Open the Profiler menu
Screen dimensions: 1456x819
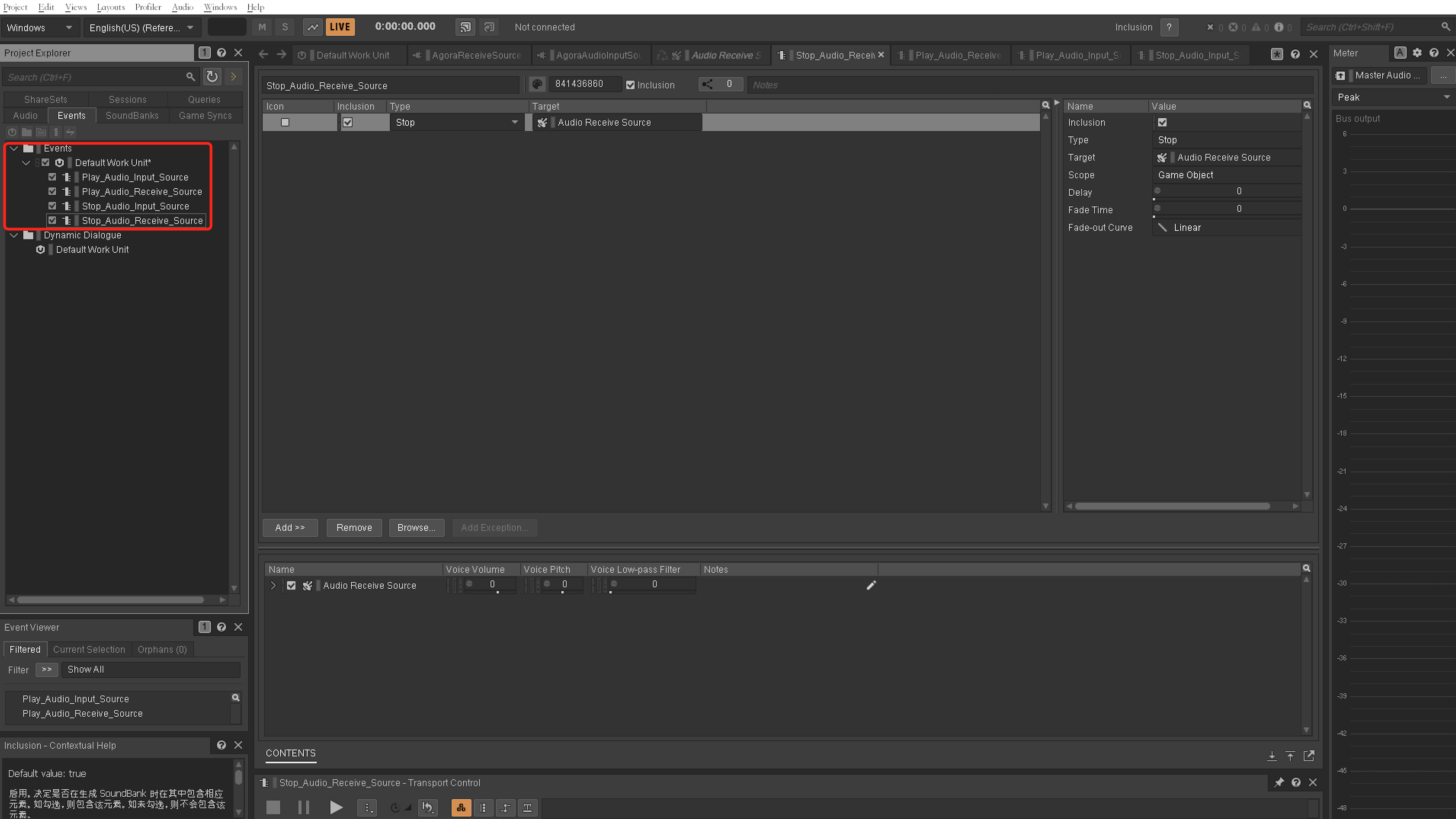148,7
